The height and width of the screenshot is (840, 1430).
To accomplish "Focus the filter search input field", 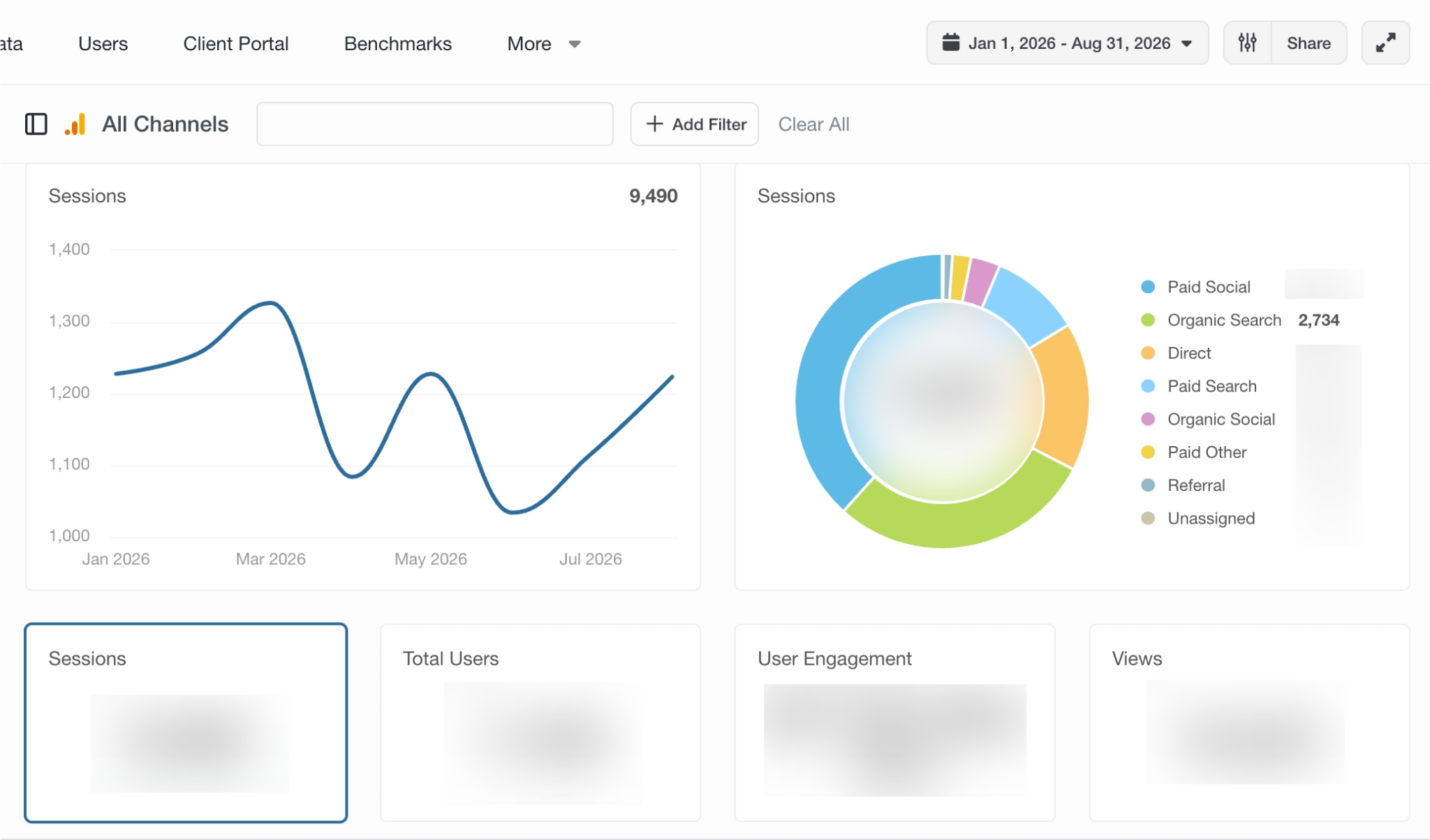I will 435,124.
